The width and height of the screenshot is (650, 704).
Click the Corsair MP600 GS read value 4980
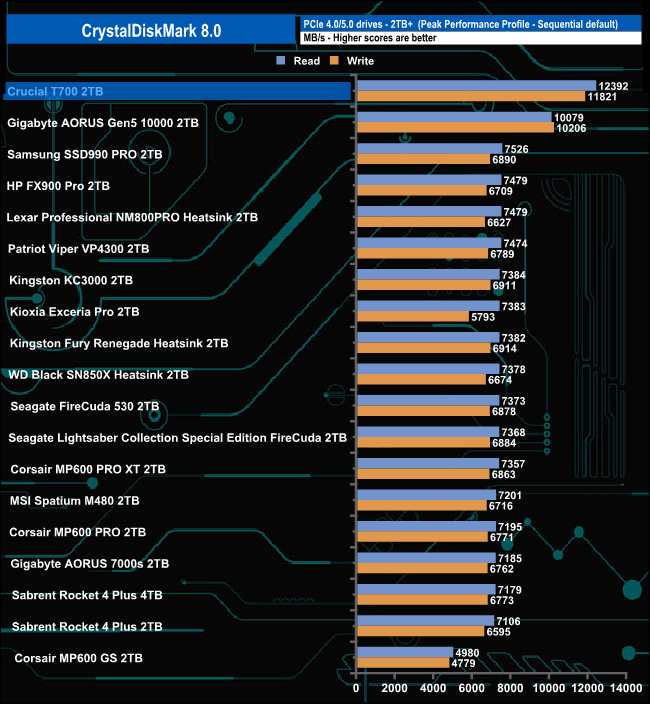point(467,652)
